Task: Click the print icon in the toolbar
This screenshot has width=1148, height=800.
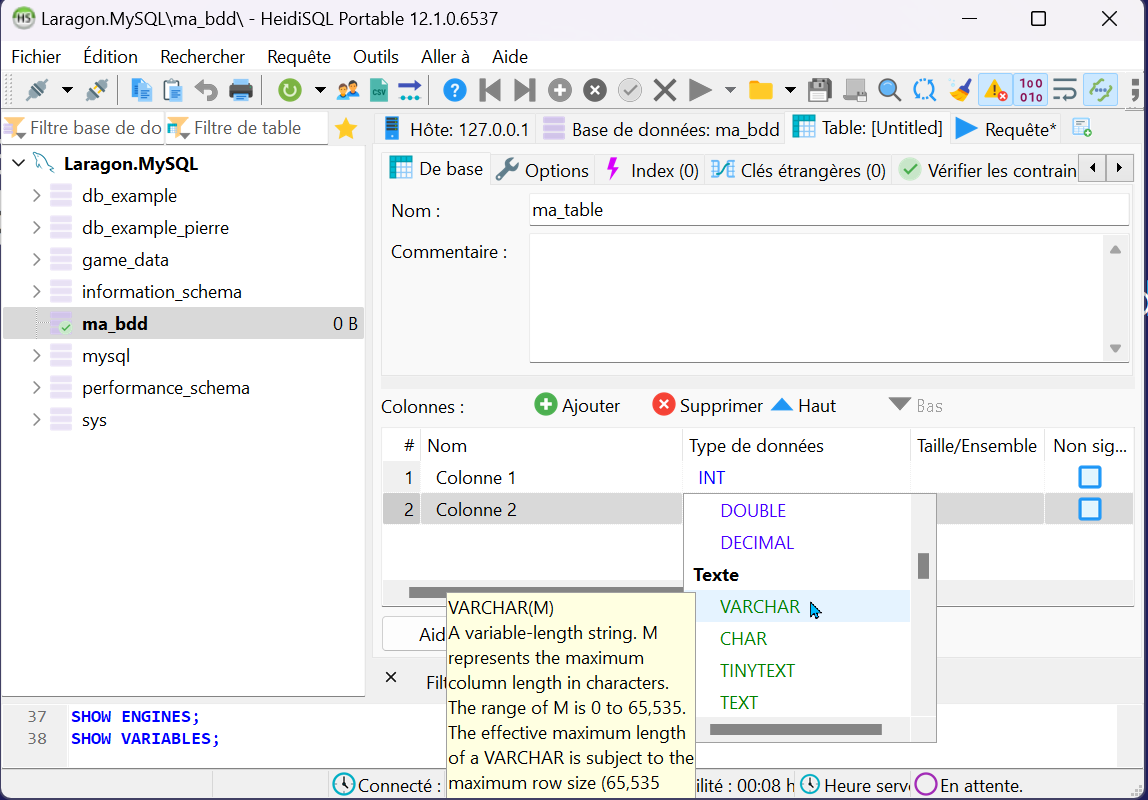Action: coord(241,91)
